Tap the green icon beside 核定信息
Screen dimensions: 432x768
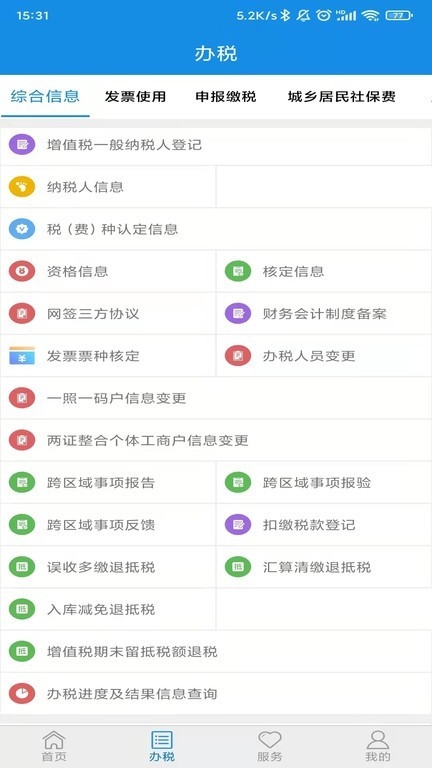238,271
